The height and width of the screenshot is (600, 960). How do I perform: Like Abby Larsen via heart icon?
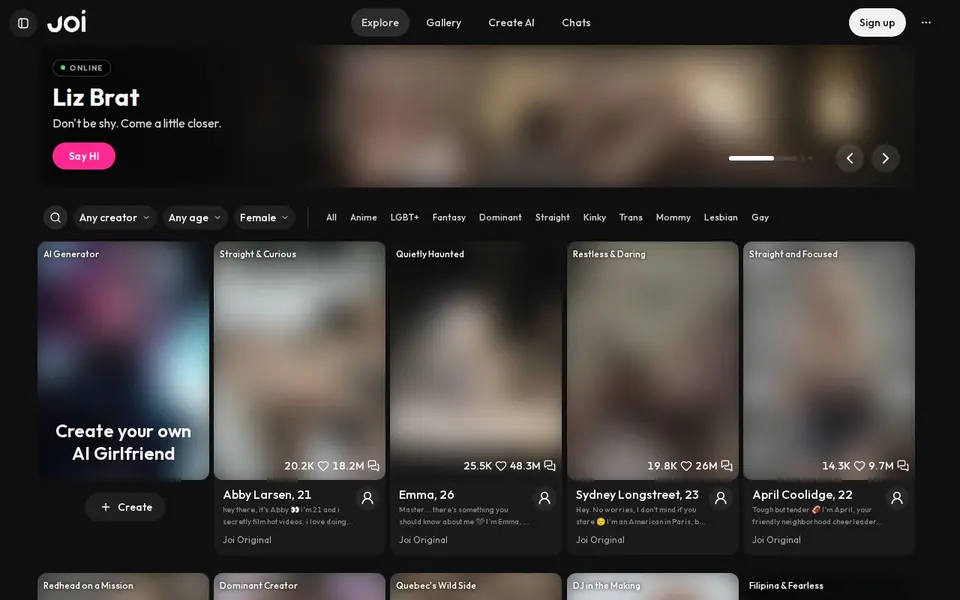pyautogui.click(x=323, y=466)
